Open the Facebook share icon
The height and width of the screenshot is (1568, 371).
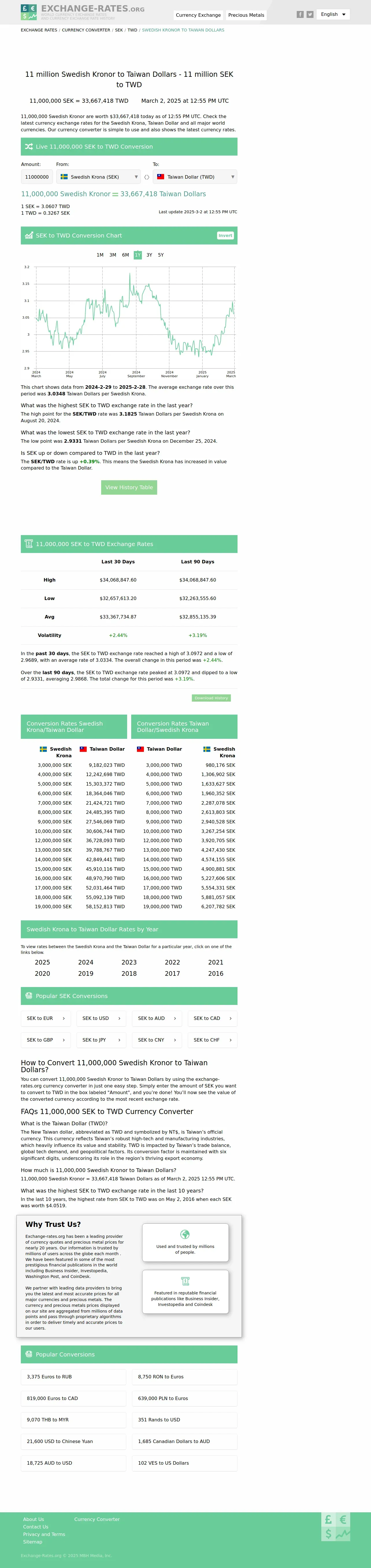tap(300, 14)
